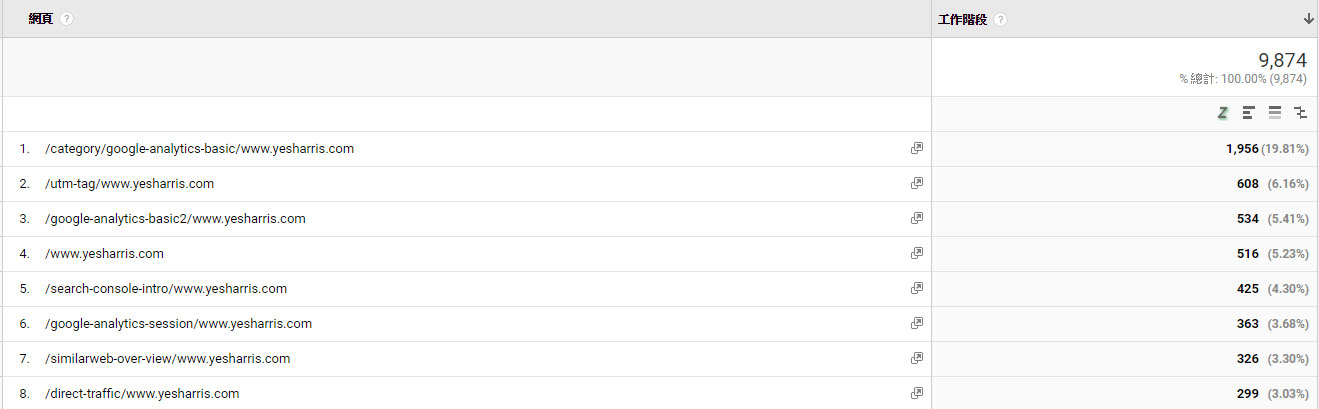Open /search-console-intro external link icon
Image resolution: width=1319 pixels, height=409 pixels.
tap(916, 288)
